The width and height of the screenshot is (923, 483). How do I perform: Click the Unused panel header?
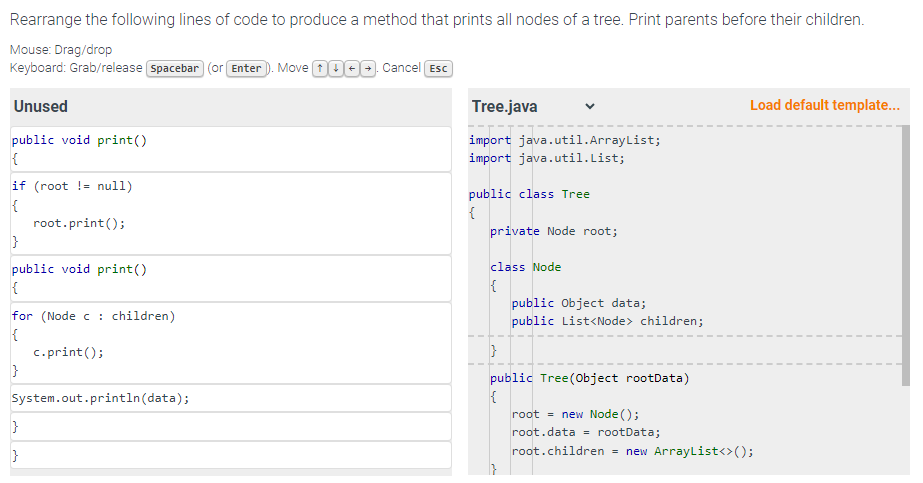click(x=231, y=106)
